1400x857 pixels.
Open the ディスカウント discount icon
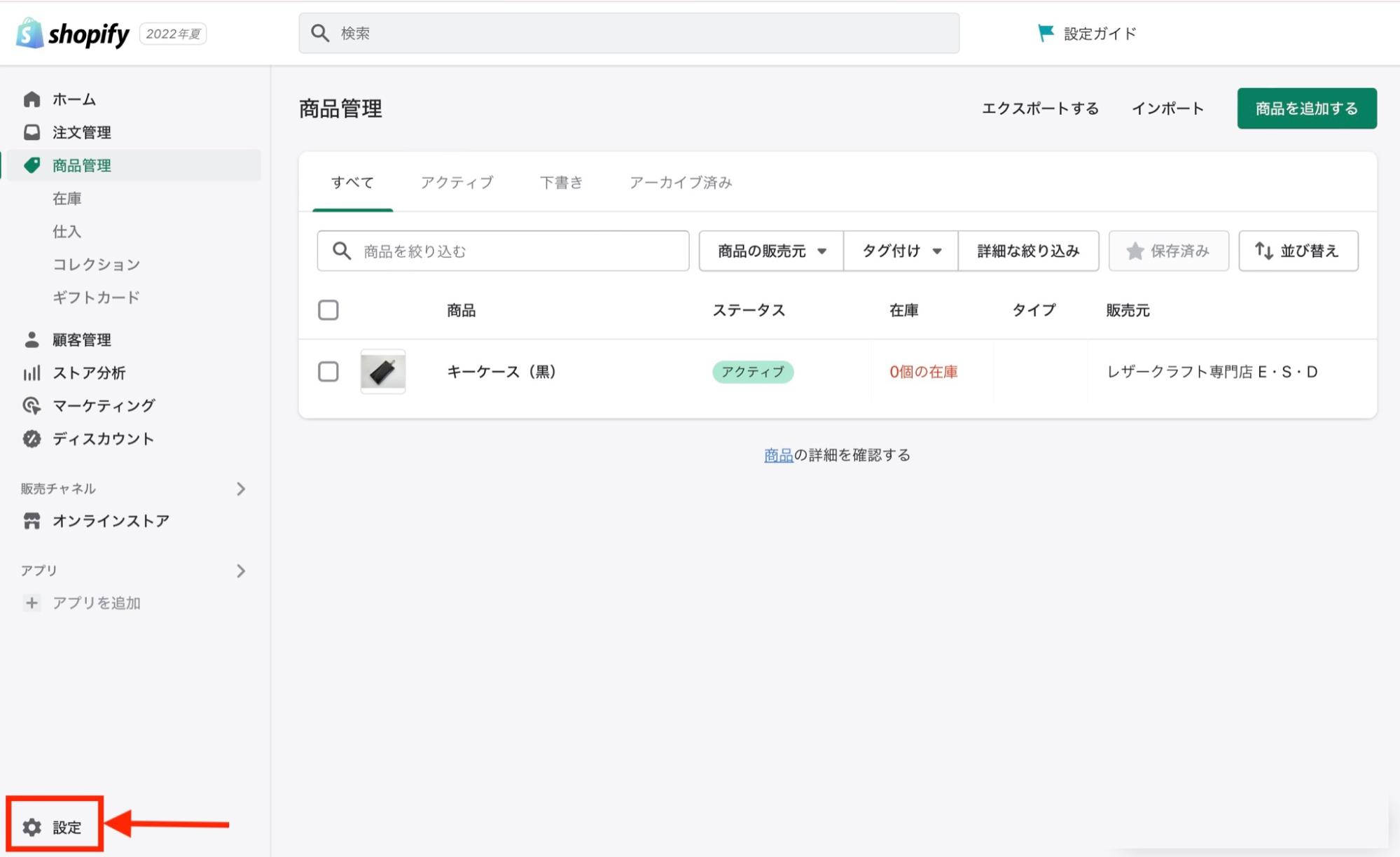point(31,438)
